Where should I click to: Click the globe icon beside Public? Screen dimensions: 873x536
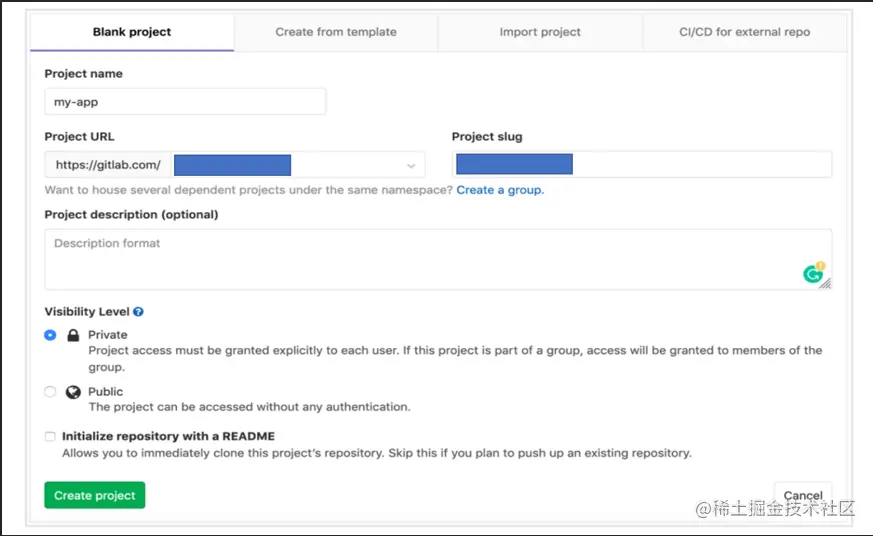73,392
